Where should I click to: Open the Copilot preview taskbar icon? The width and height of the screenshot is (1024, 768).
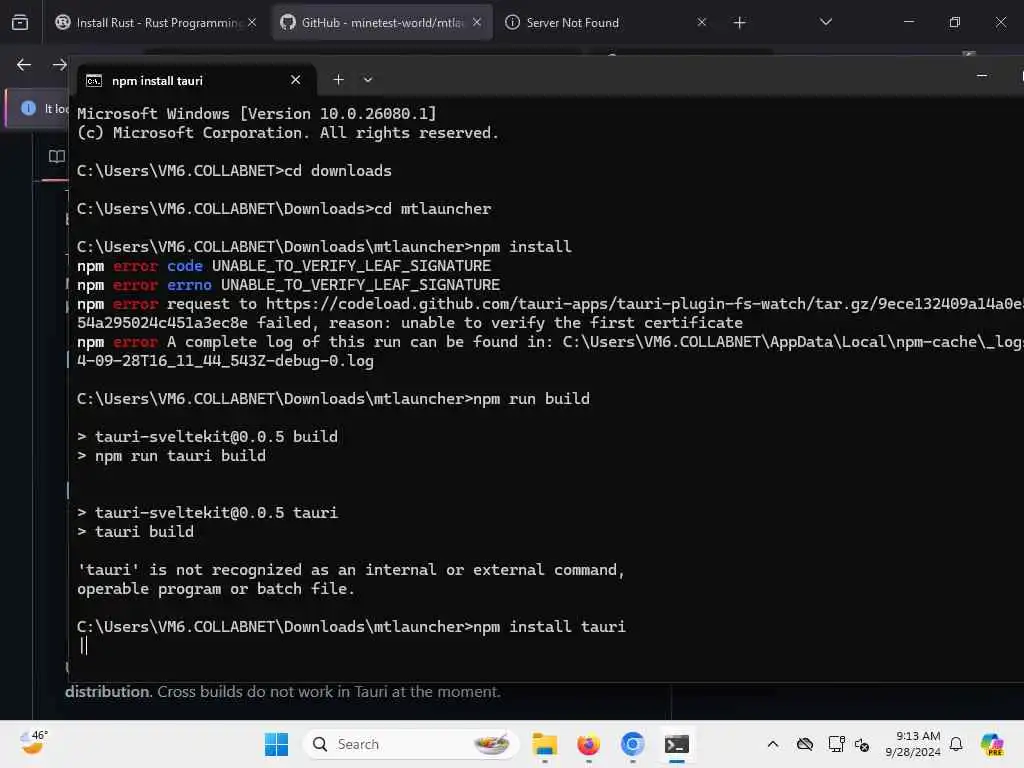pyautogui.click(x=991, y=744)
